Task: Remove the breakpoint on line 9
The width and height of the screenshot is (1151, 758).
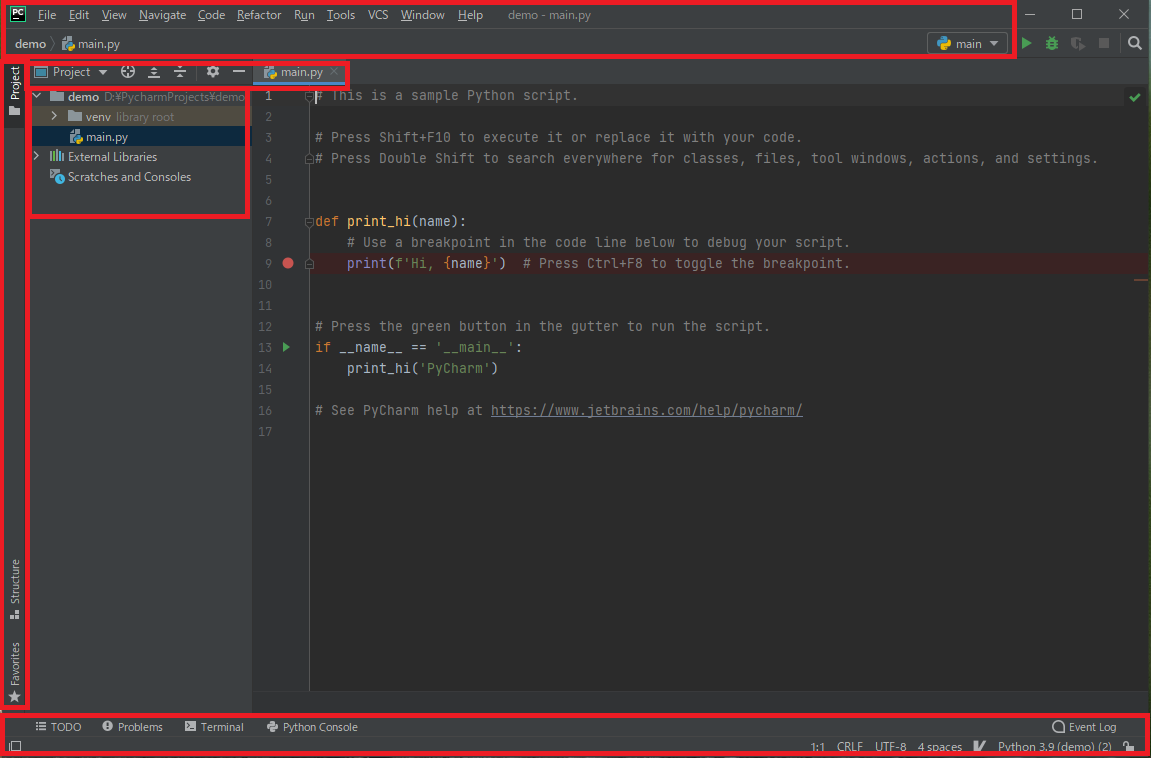Action: 288,263
